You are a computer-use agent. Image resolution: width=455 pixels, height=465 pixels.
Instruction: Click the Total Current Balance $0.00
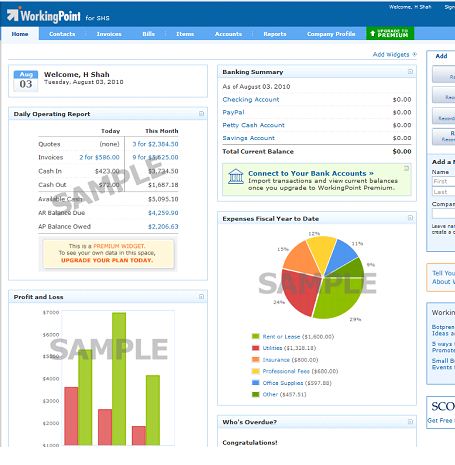402,151
